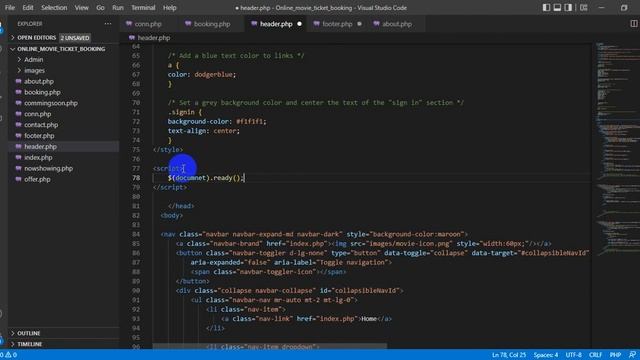Expand the images folder
The image size is (640, 360).
point(34,71)
